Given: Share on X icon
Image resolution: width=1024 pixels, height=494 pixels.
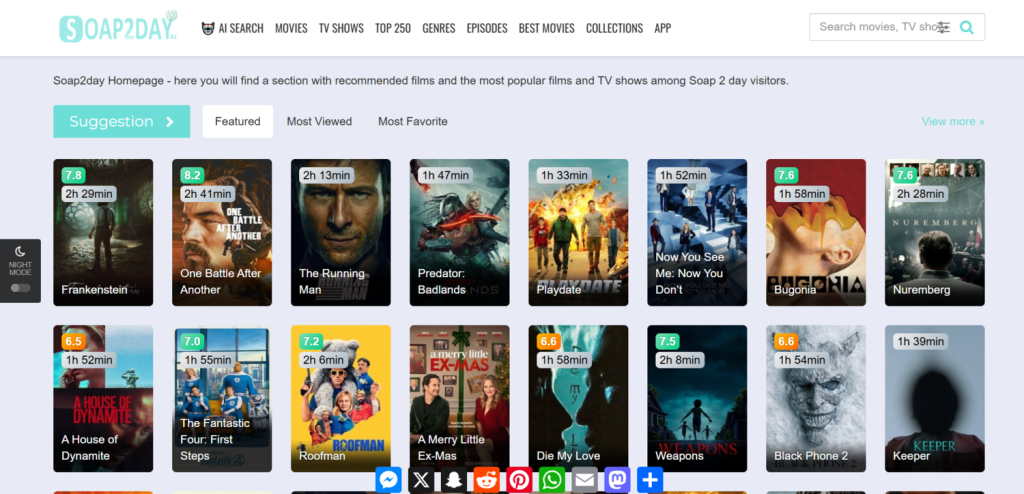Looking at the screenshot, I should click(421, 480).
